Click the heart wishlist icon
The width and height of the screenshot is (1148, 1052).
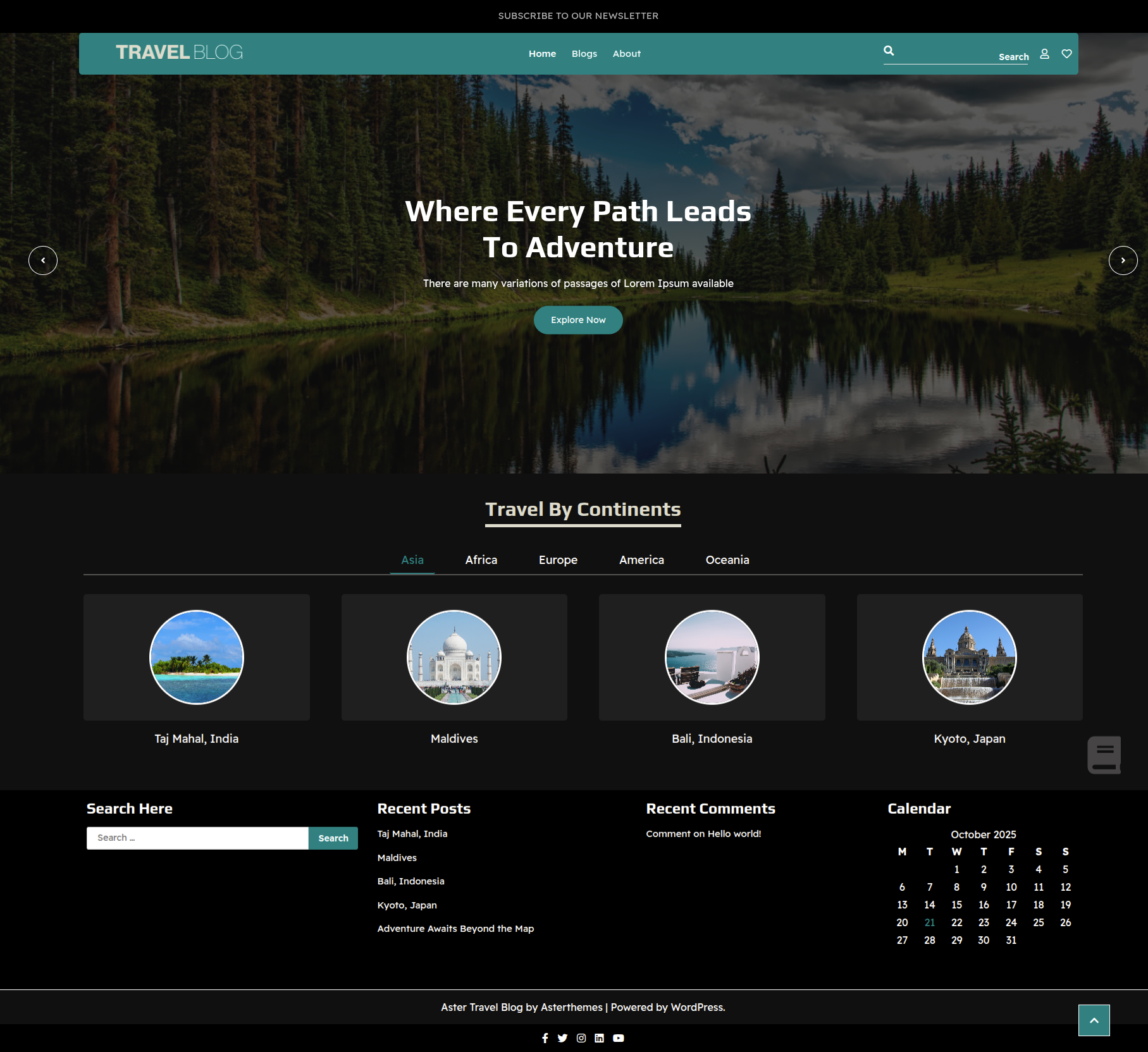(x=1066, y=54)
